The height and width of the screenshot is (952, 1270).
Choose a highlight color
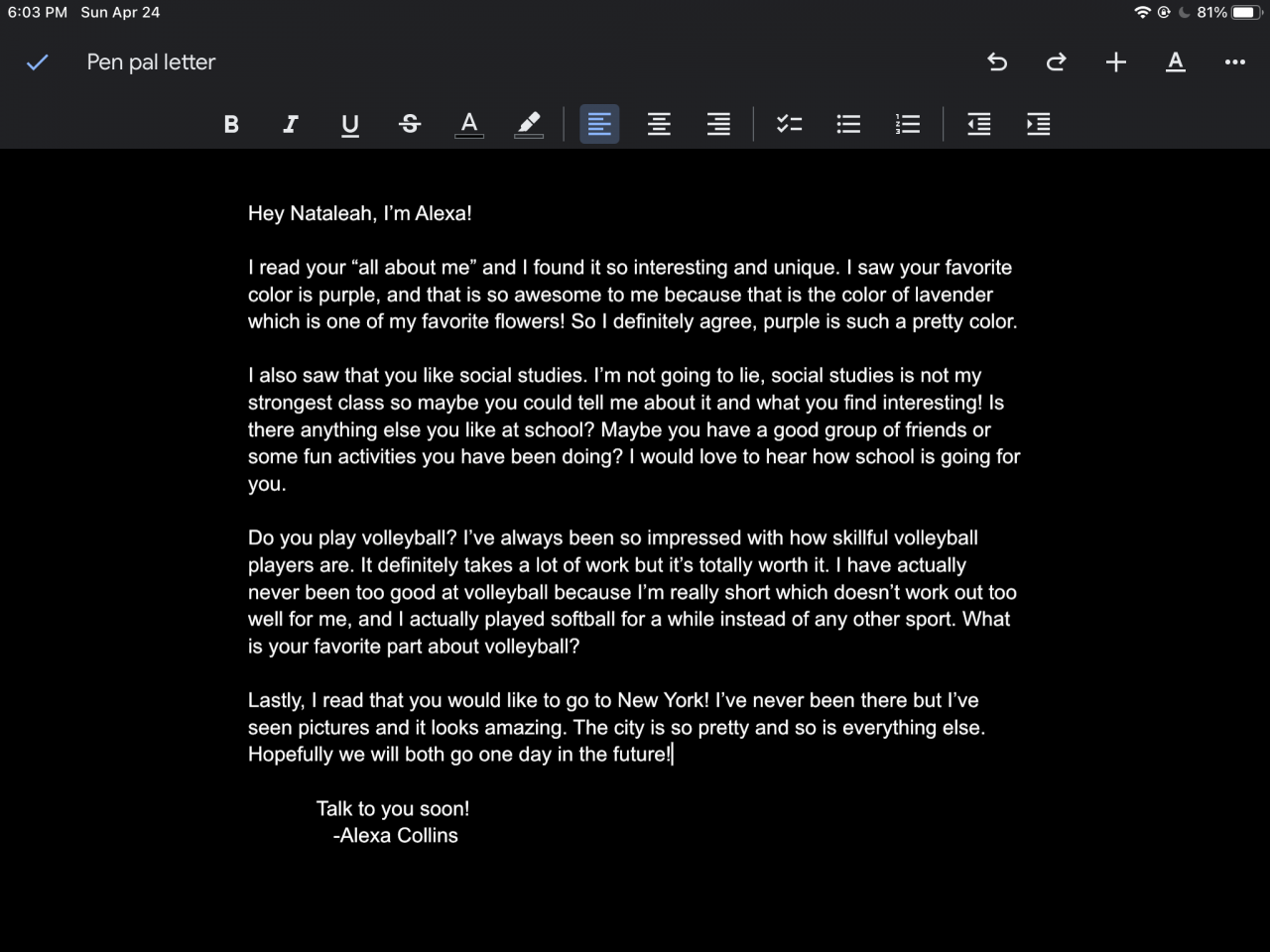point(529,124)
